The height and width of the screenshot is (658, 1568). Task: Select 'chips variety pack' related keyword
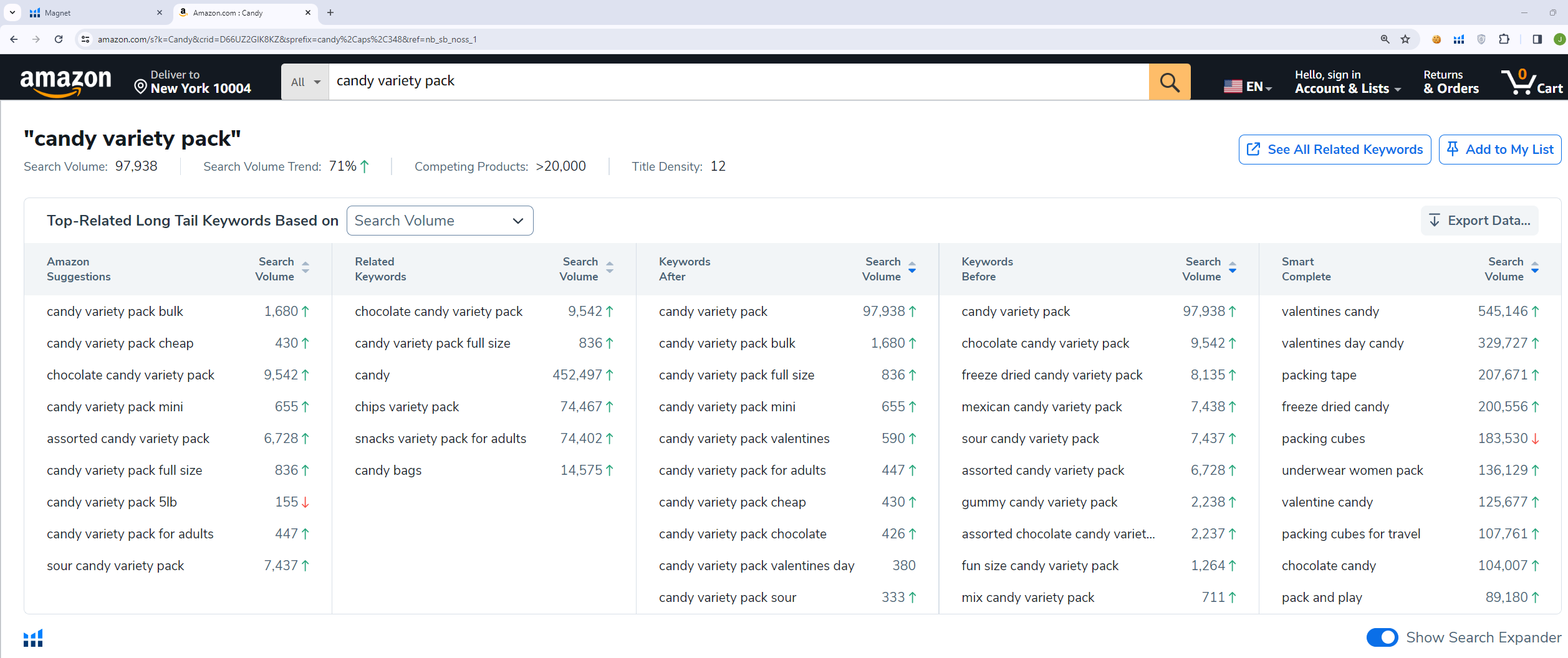pos(406,406)
